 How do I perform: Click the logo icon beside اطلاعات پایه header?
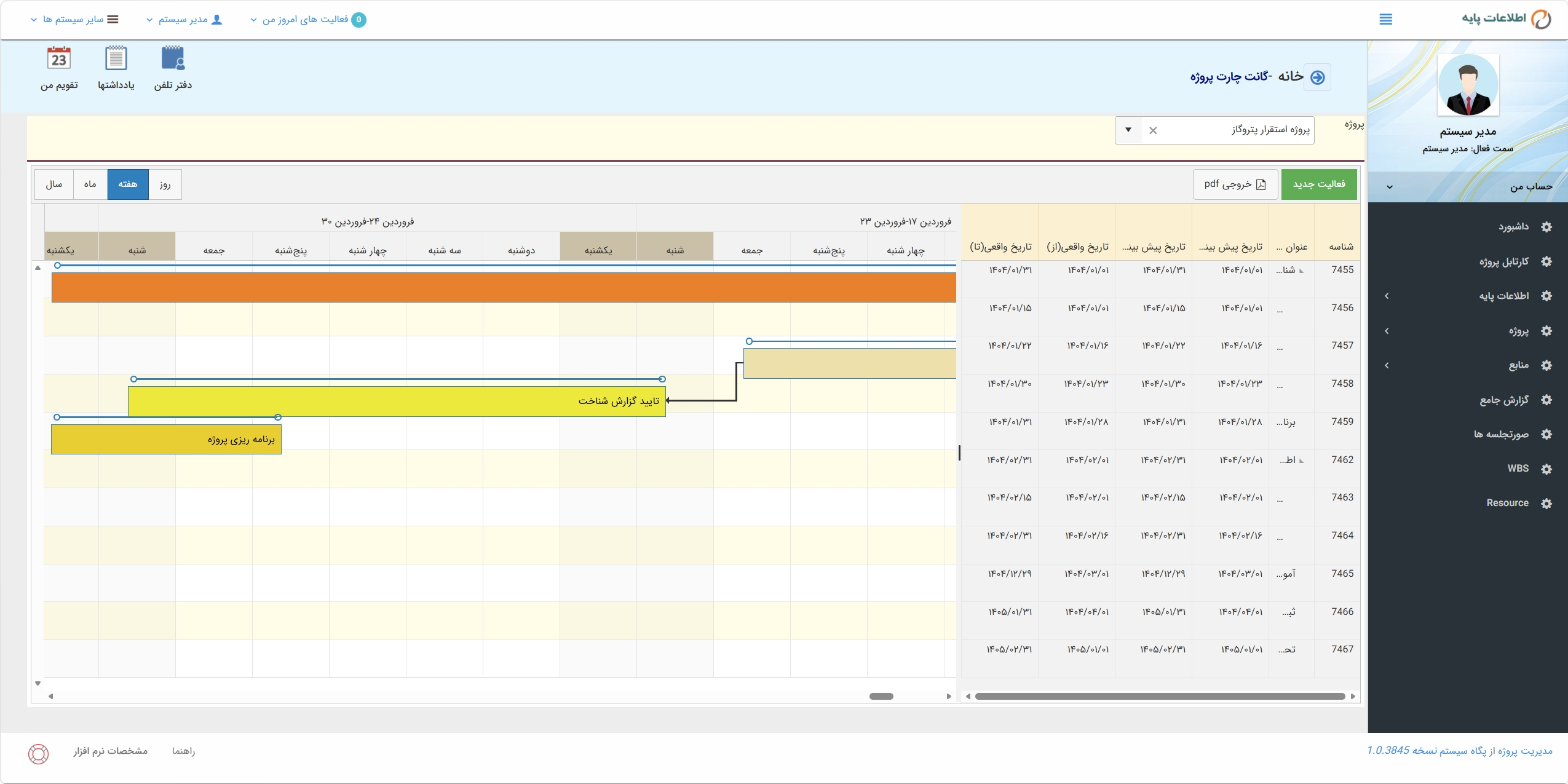[1541, 19]
